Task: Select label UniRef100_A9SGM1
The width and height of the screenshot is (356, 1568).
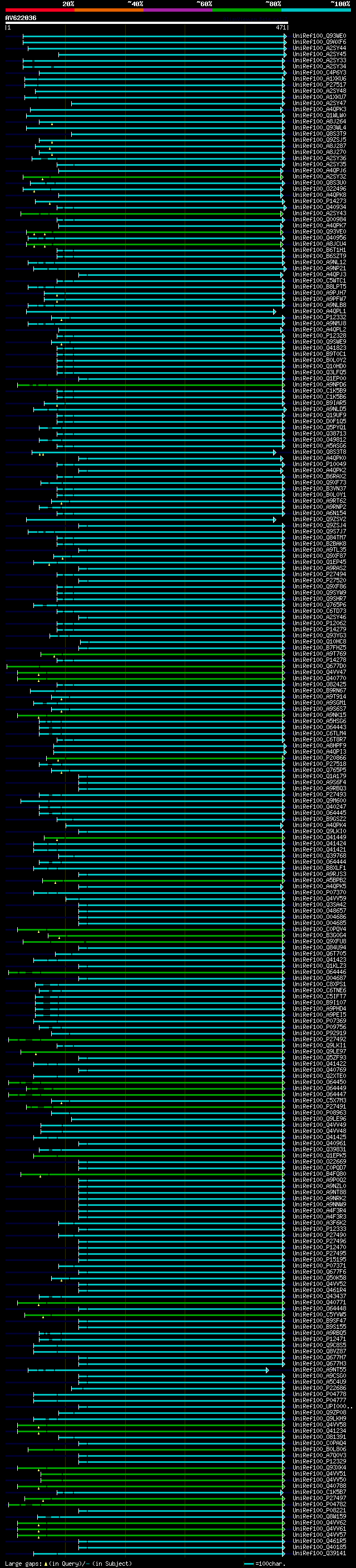Action: pyautogui.click(x=319, y=703)
